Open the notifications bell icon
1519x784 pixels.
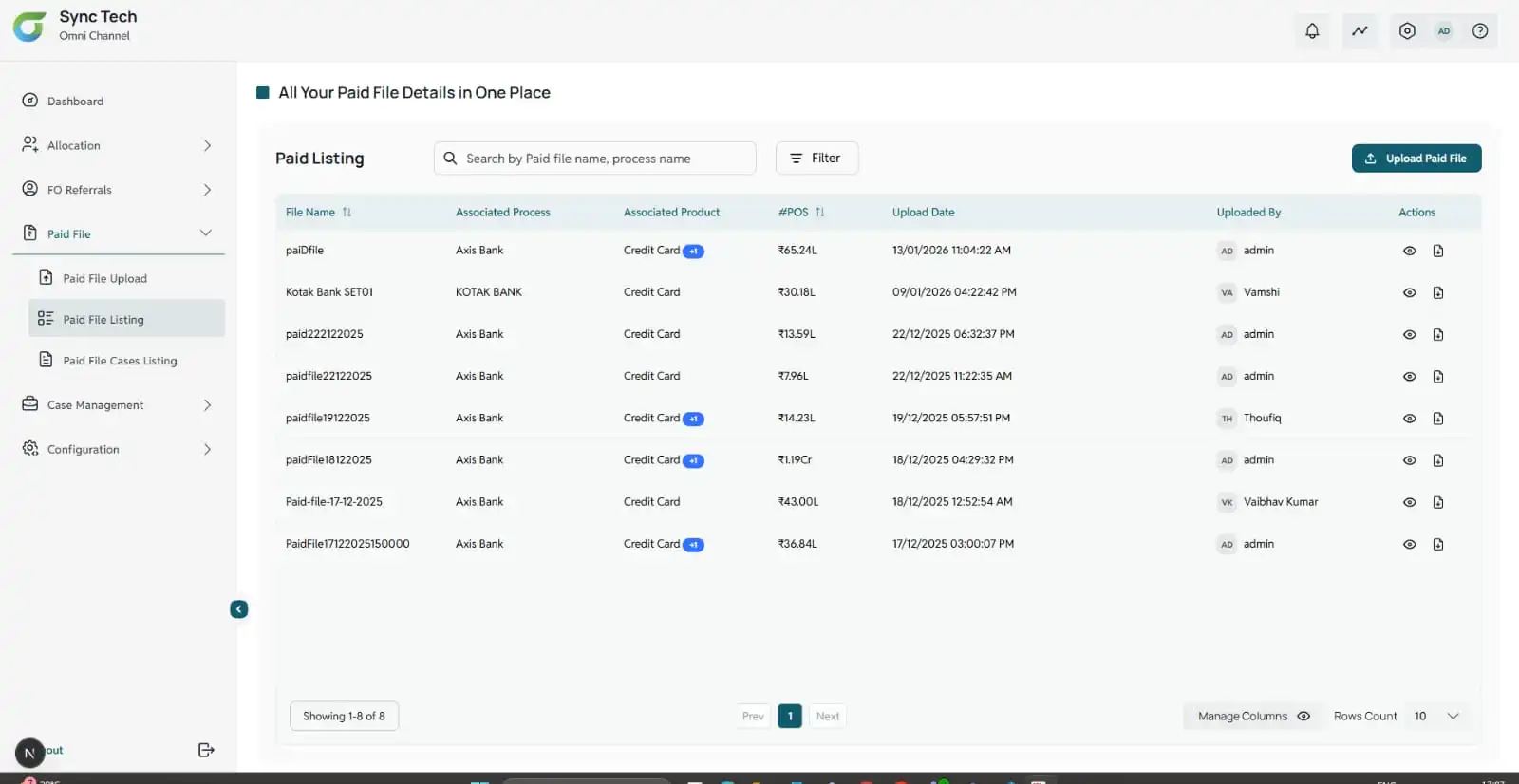tap(1312, 31)
